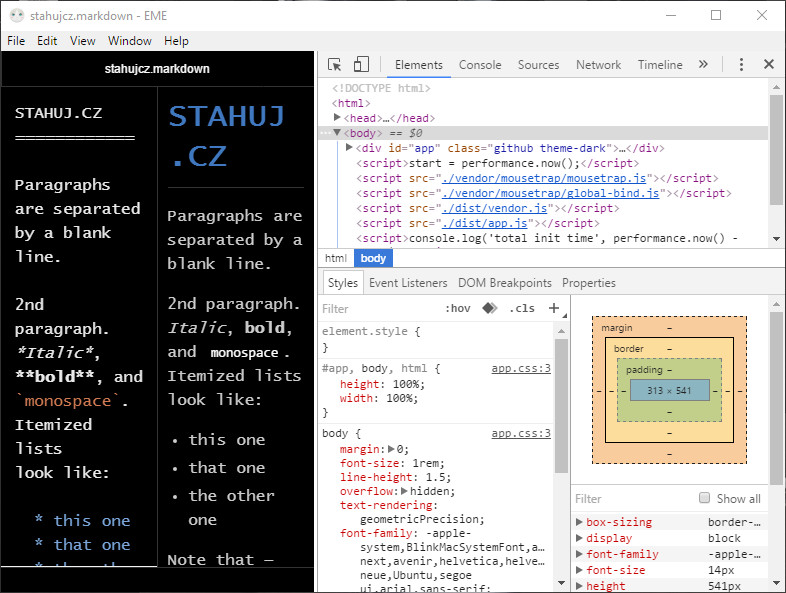Select the stahujcz.markdown file tab

[157, 69]
